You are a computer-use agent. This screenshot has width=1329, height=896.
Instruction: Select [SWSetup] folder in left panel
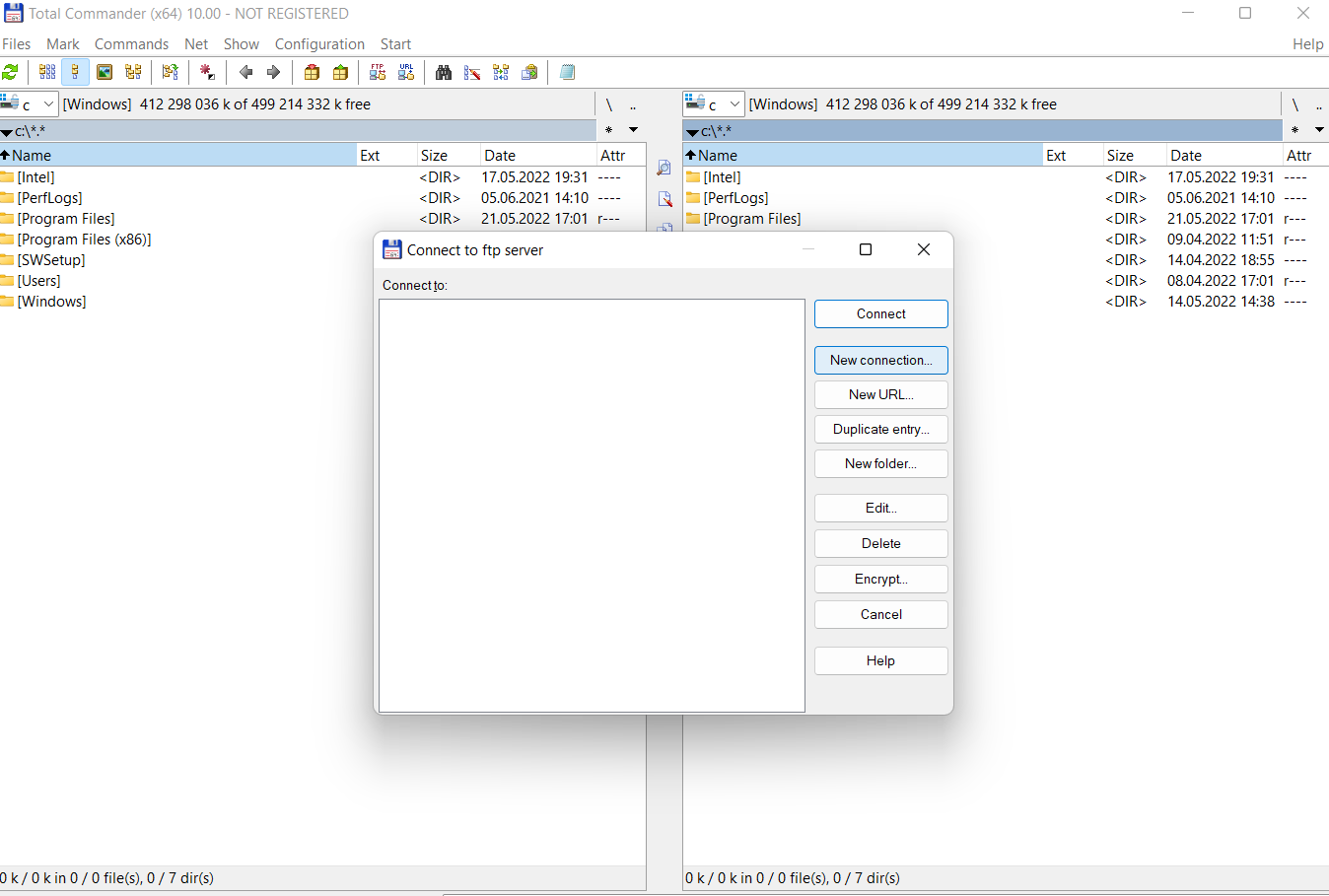pyautogui.click(x=51, y=260)
